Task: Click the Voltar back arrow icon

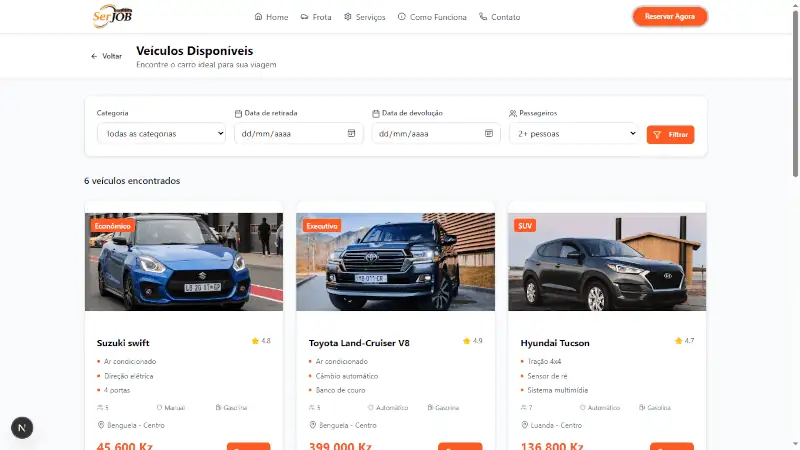Action: coord(94,56)
